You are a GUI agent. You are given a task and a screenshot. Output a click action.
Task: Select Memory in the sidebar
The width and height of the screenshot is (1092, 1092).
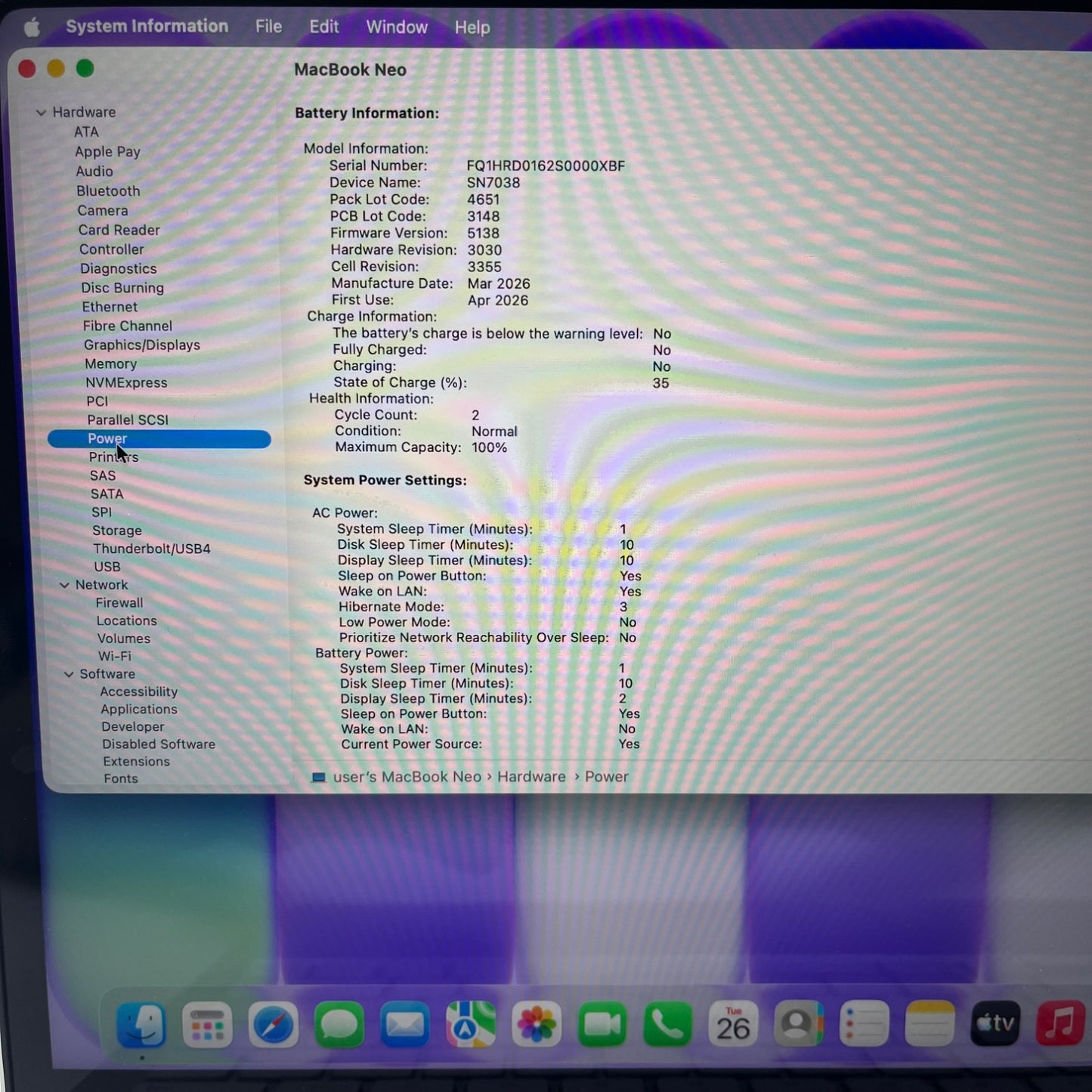(110, 364)
